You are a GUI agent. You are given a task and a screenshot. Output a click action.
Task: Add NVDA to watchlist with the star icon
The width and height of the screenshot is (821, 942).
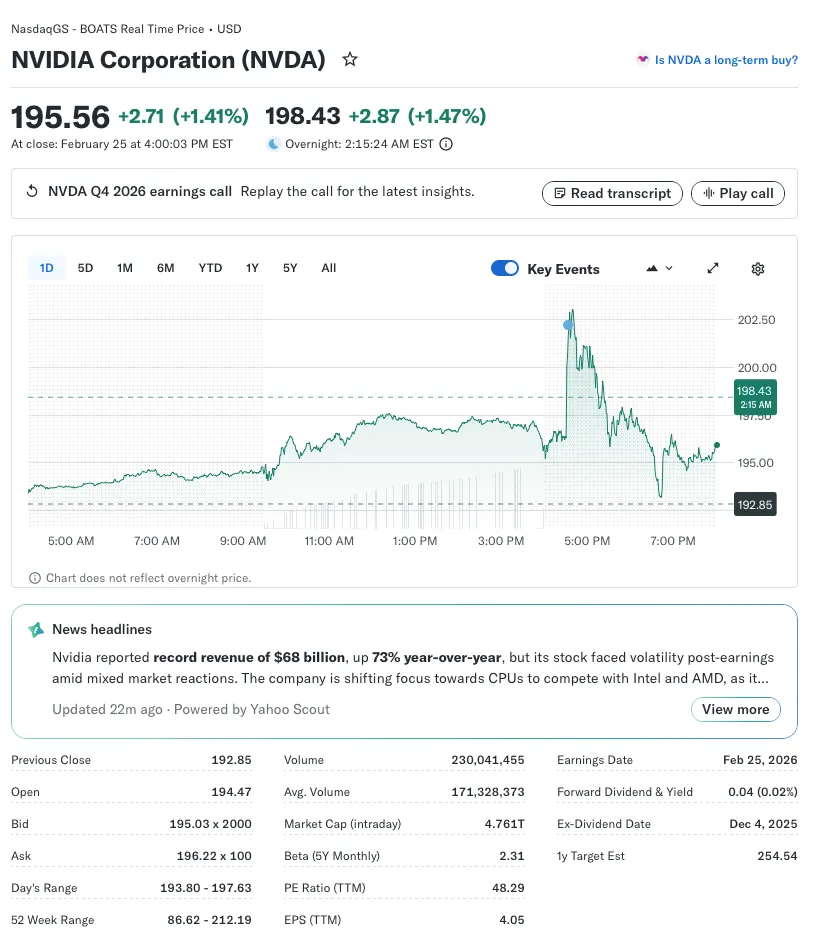tap(350, 60)
